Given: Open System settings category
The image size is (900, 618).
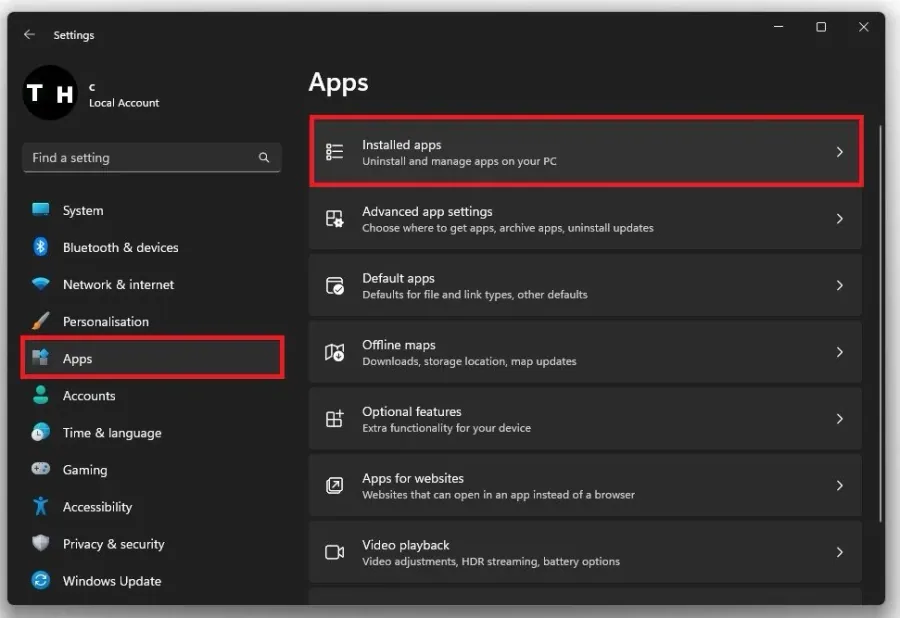Looking at the screenshot, I should pos(152,210).
